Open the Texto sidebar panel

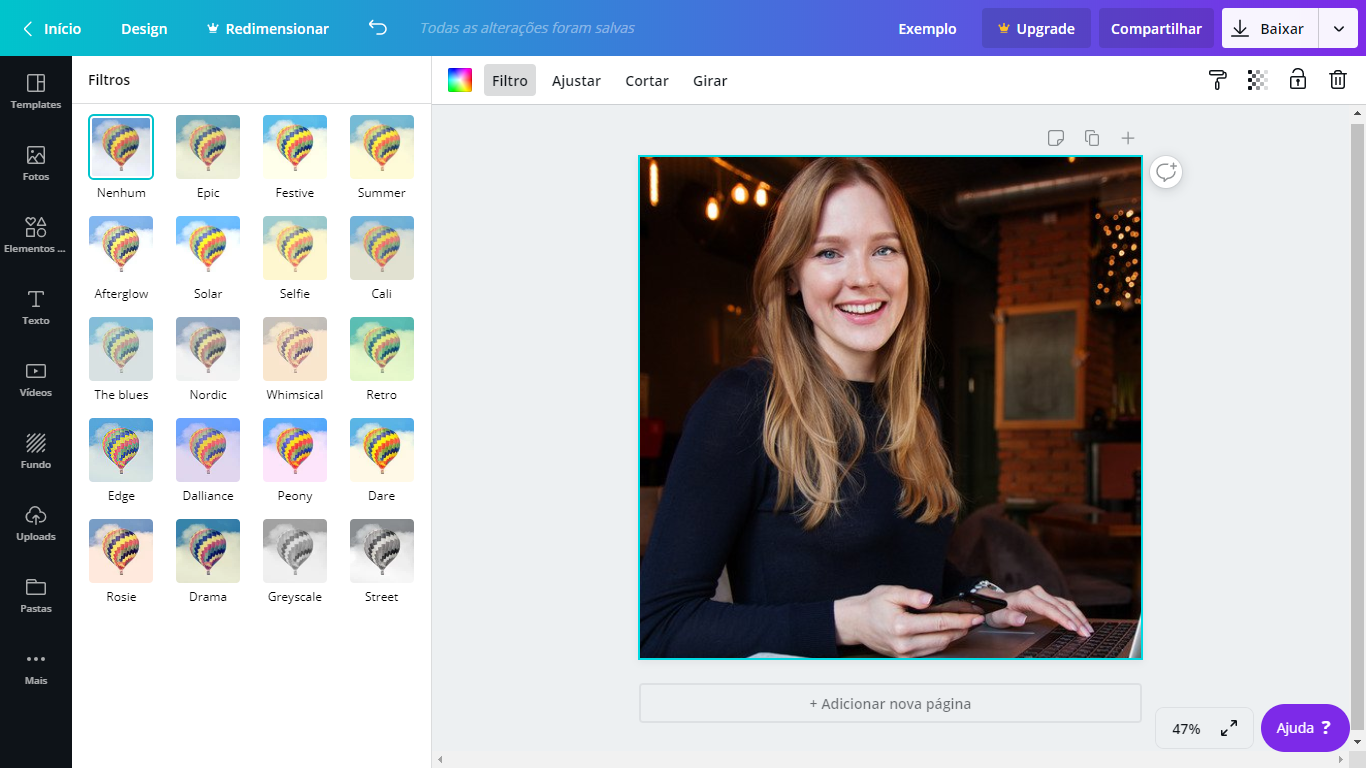tap(36, 307)
